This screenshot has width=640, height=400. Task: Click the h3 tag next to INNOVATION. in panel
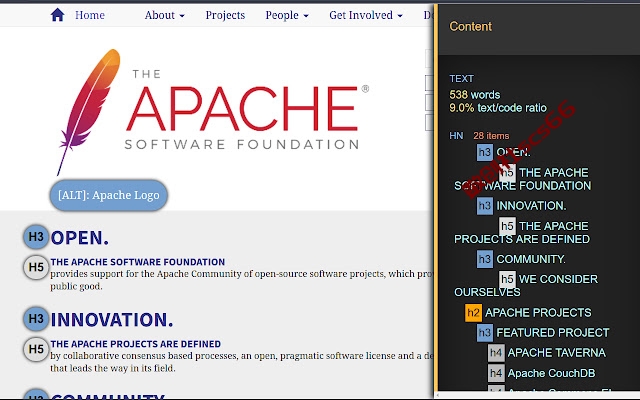pyautogui.click(x=484, y=206)
